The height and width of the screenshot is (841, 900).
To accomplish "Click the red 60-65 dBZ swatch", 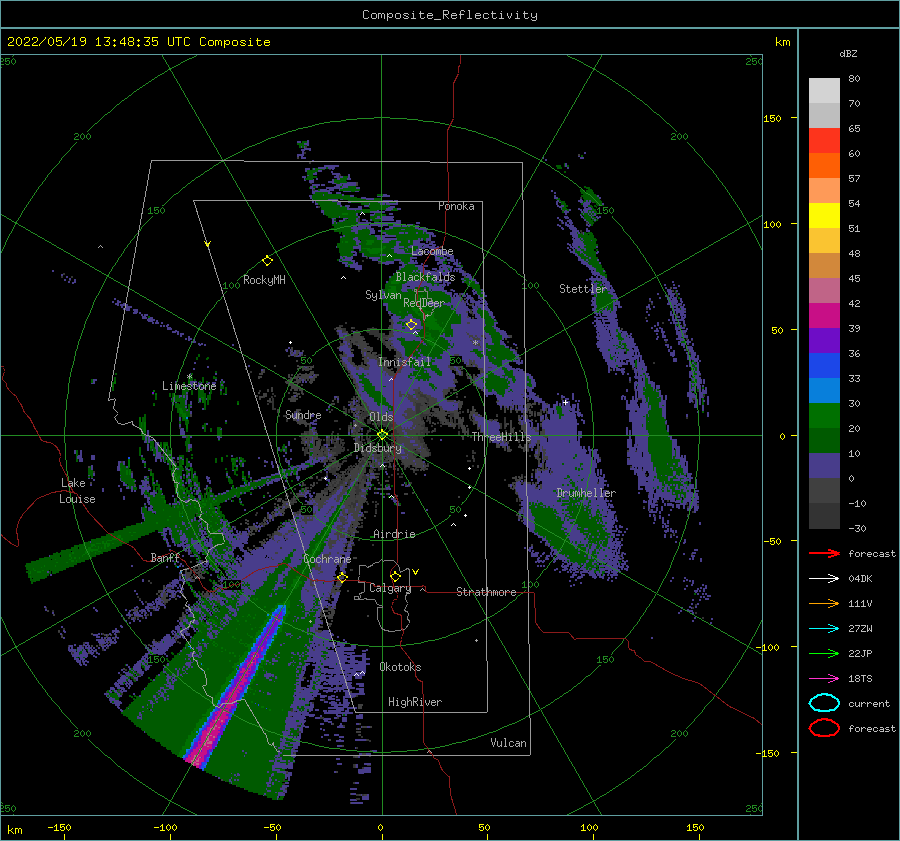I will click(x=824, y=141).
